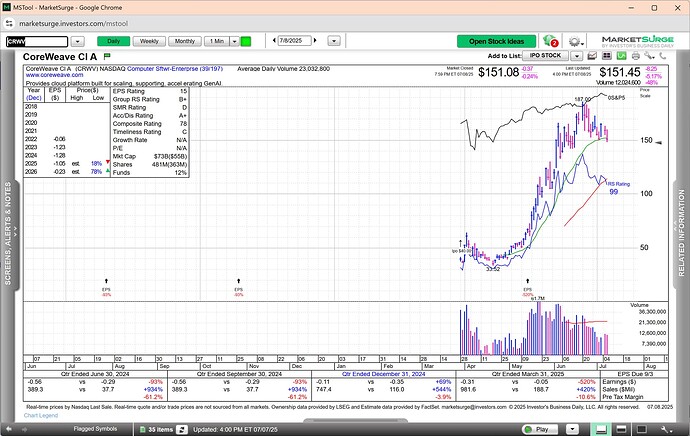Click the green 35 items list icon
The height and width of the screenshot is (436, 690).
coord(143,429)
